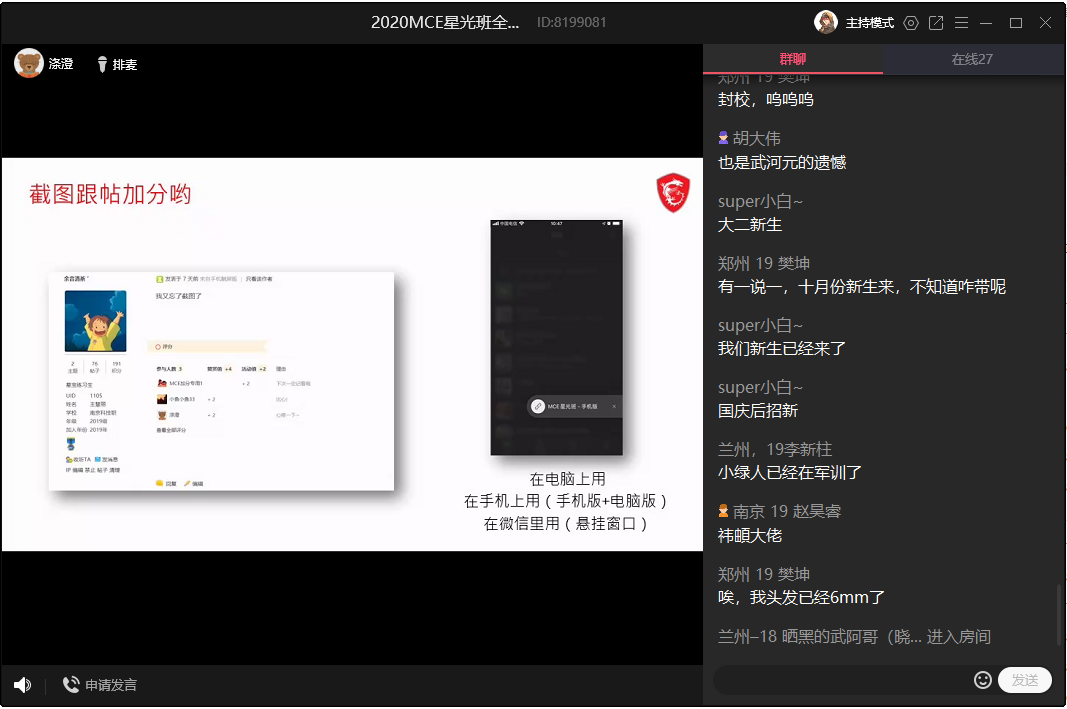The width and height of the screenshot is (1067, 709).
Task: Click the slide line 在手机上用（手机版+电脑版）
Action: [x=565, y=501]
